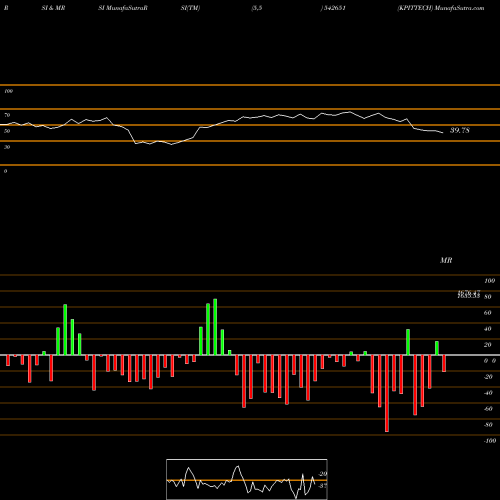Image resolution: width=500 pixels, height=500 pixels.
Task: Open the mini oscillator chart thumbnail
Action: (247, 479)
